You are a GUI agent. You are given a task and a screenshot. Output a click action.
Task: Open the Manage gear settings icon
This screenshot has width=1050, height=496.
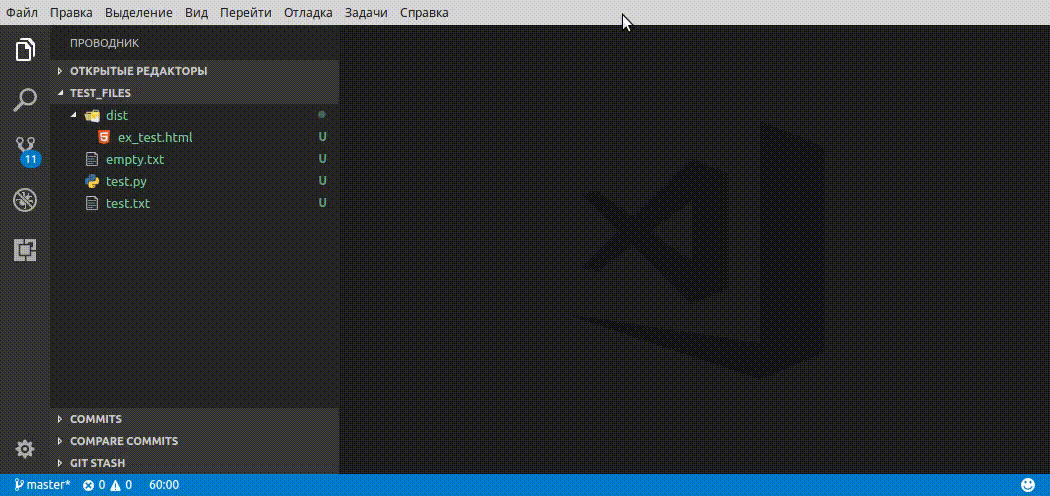coord(25,448)
